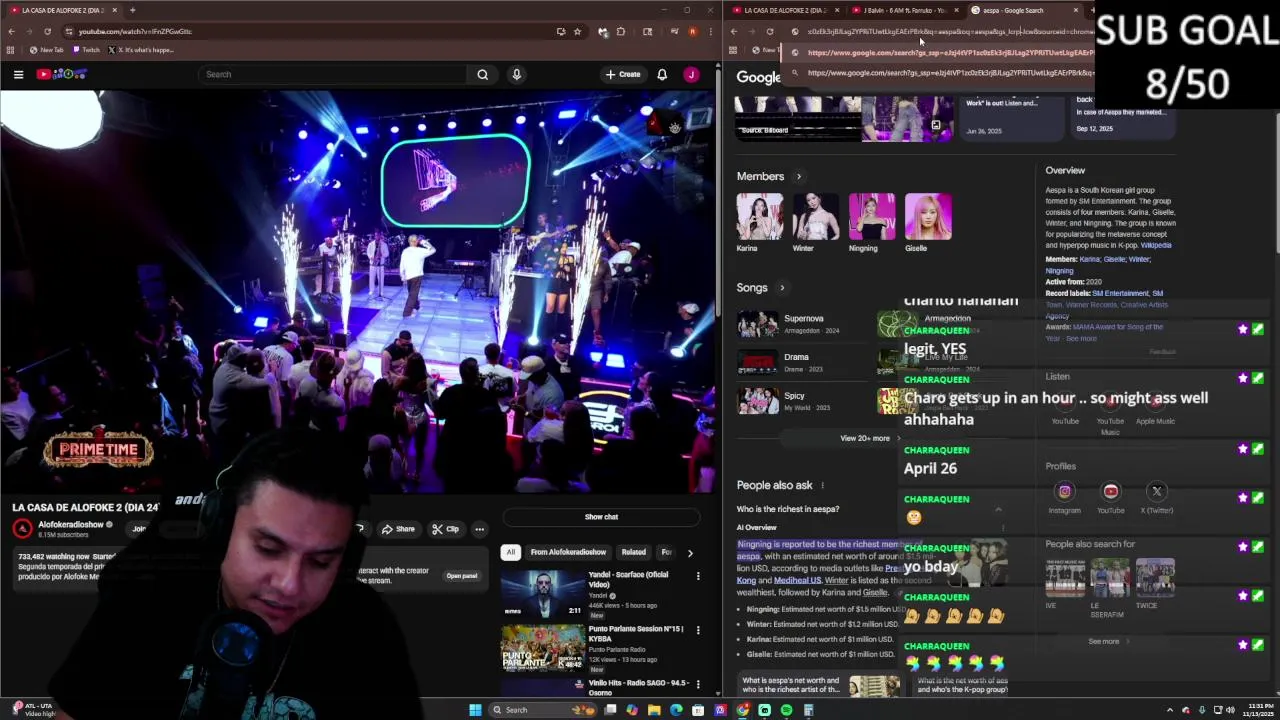Image resolution: width=1280 pixels, height=720 pixels.
Task: Show more filter chips with right arrow
Action: 689,552
